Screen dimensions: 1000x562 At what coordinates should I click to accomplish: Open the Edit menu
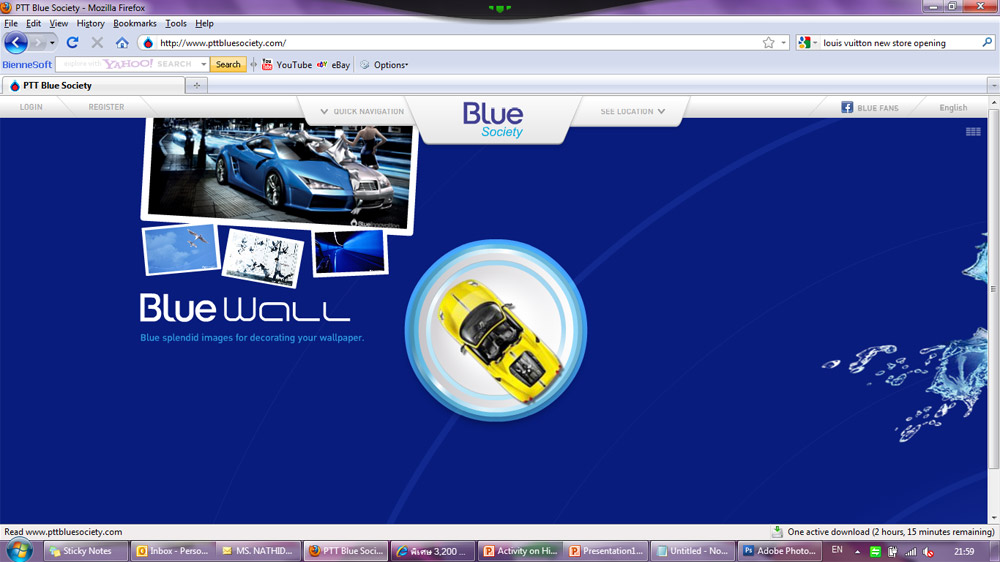tap(33, 24)
